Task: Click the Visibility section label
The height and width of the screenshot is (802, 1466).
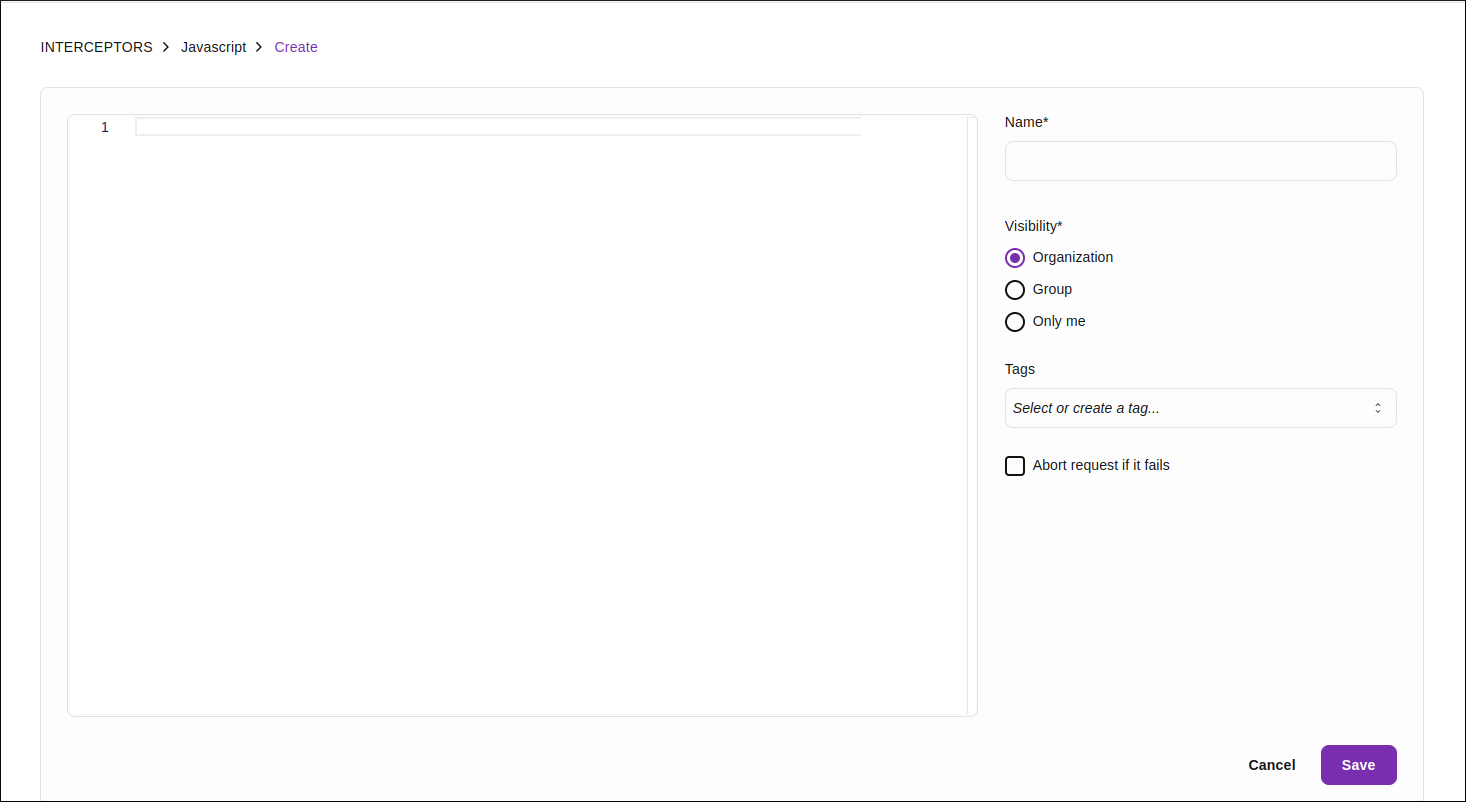Action: 1033,226
